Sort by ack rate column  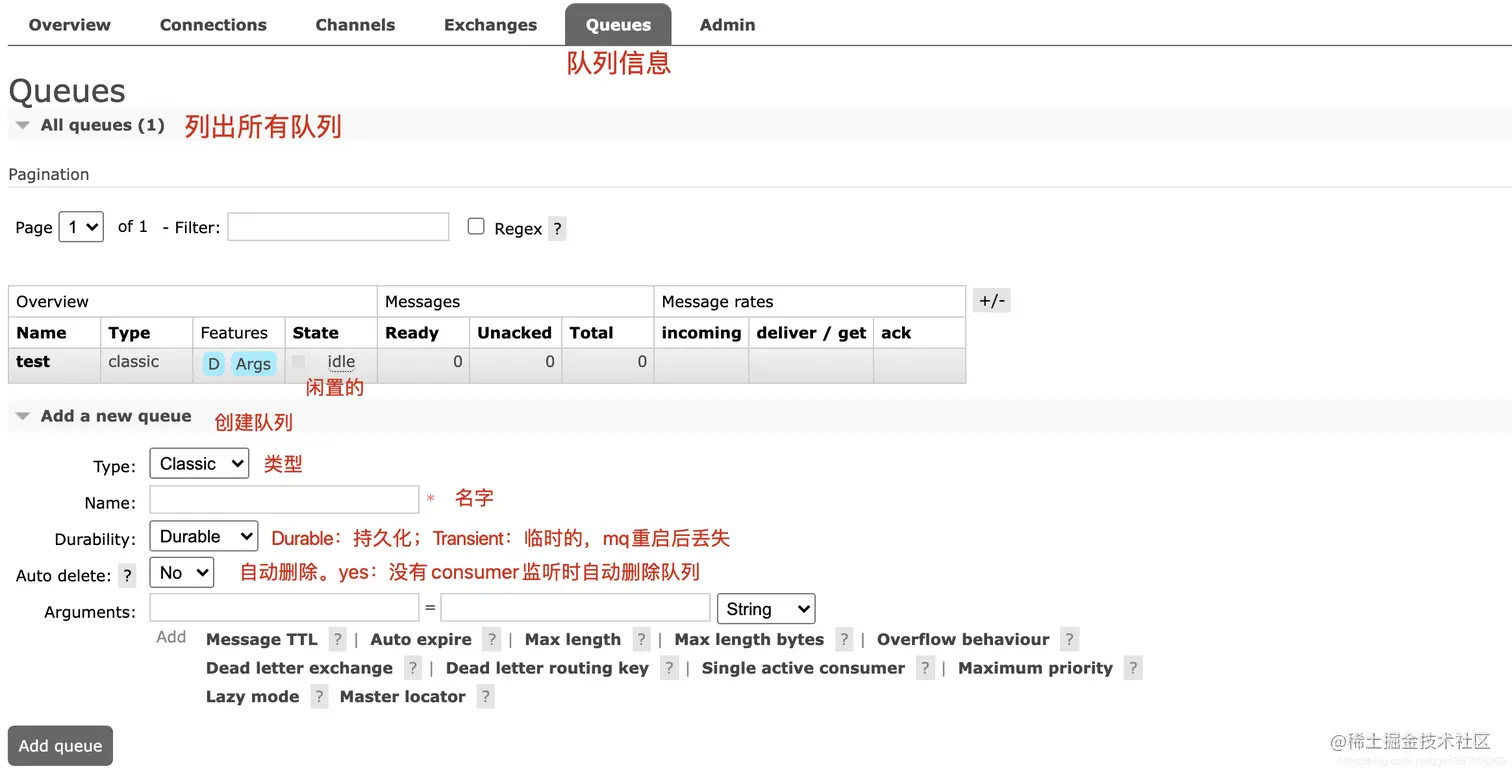(x=896, y=333)
